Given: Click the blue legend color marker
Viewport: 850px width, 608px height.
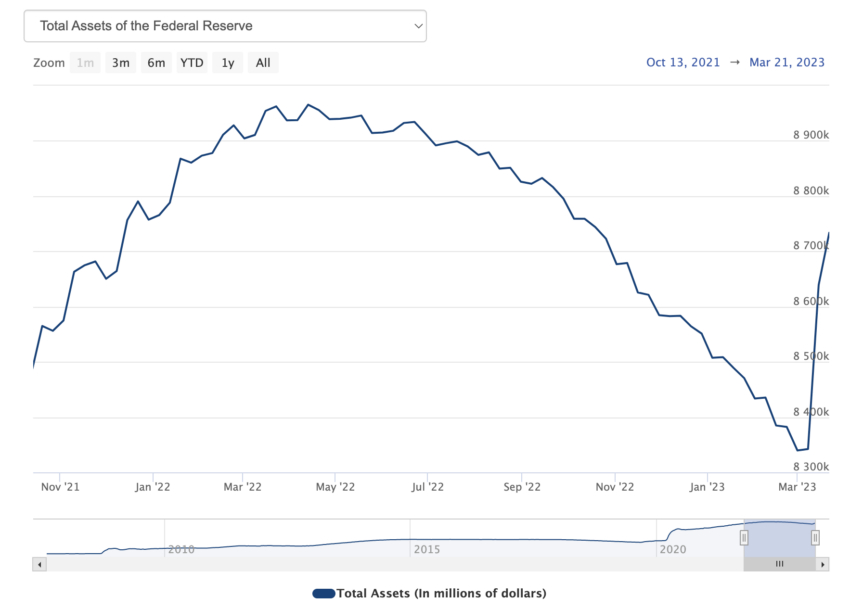Looking at the screenshot, I should point(324,594).
